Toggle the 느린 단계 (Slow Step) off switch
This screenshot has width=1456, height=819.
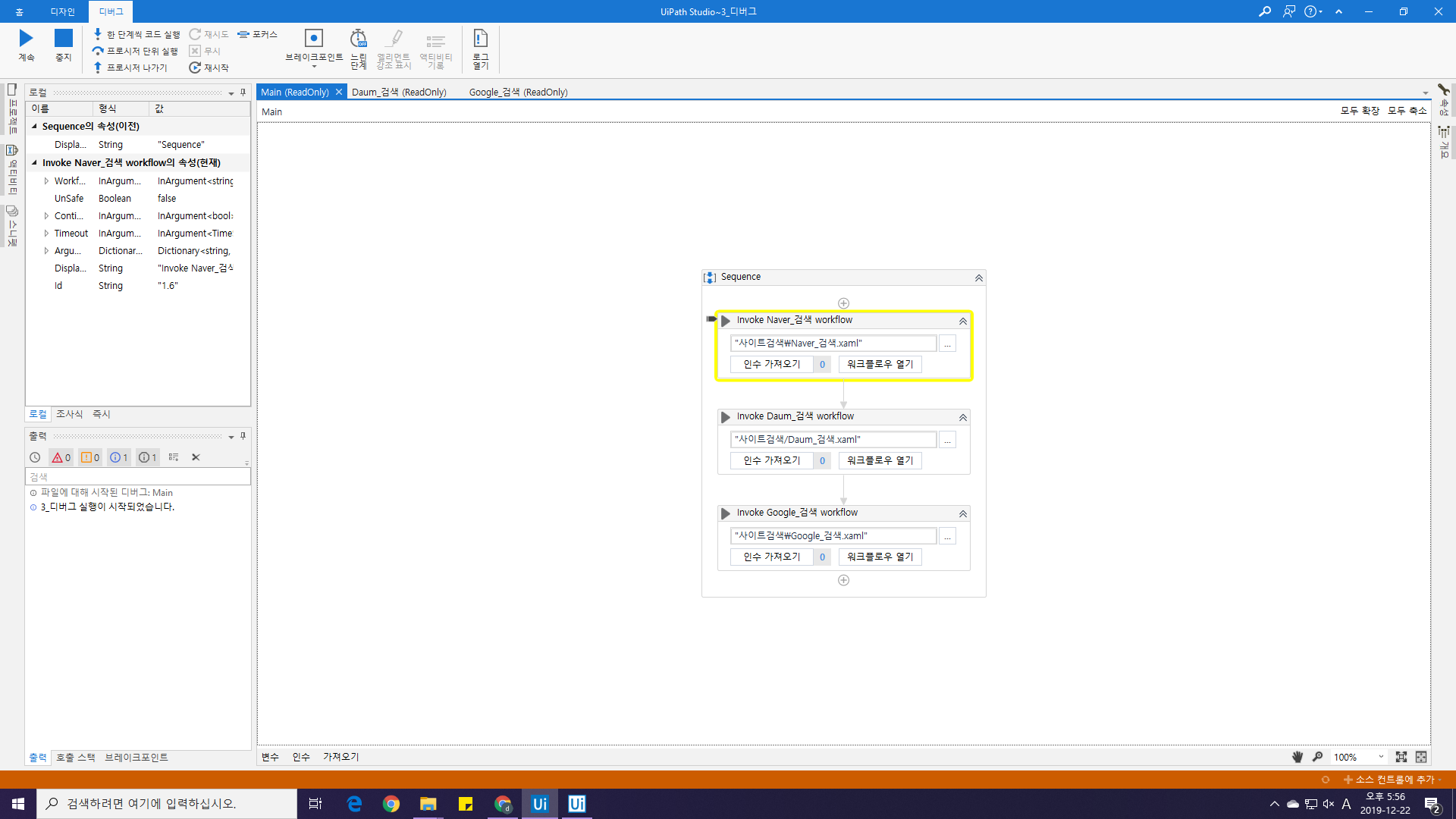click(x=358, y=39)
